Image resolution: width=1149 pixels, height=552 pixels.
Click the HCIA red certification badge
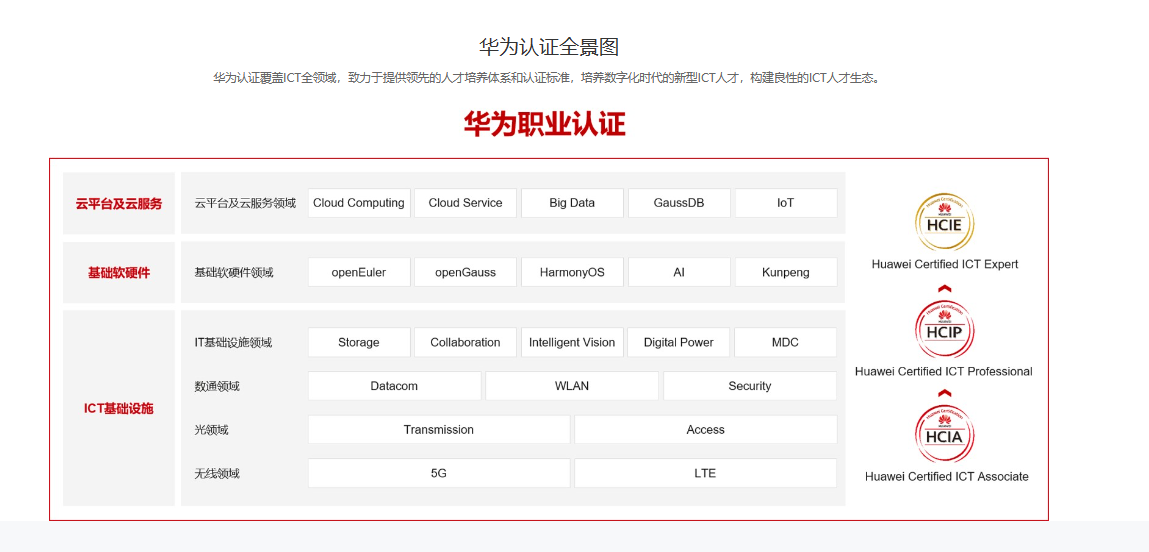coord(945,435)
